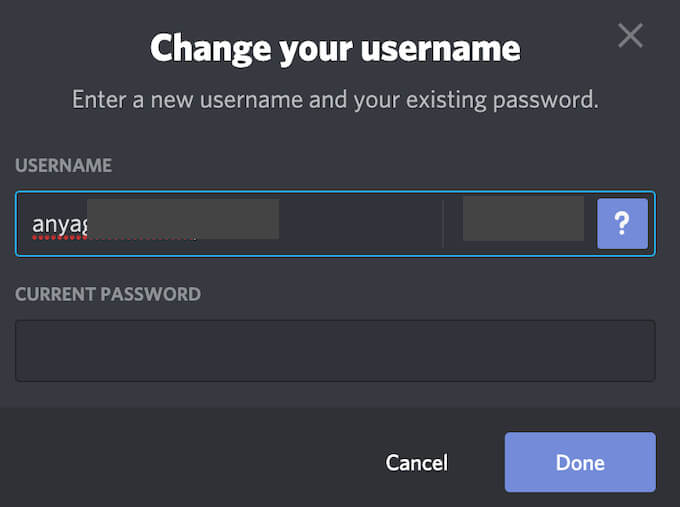Click the word "username" in the dialog title
Image resolution: width=680 pixels, height=507 pixels.
(x=431, y=48)
